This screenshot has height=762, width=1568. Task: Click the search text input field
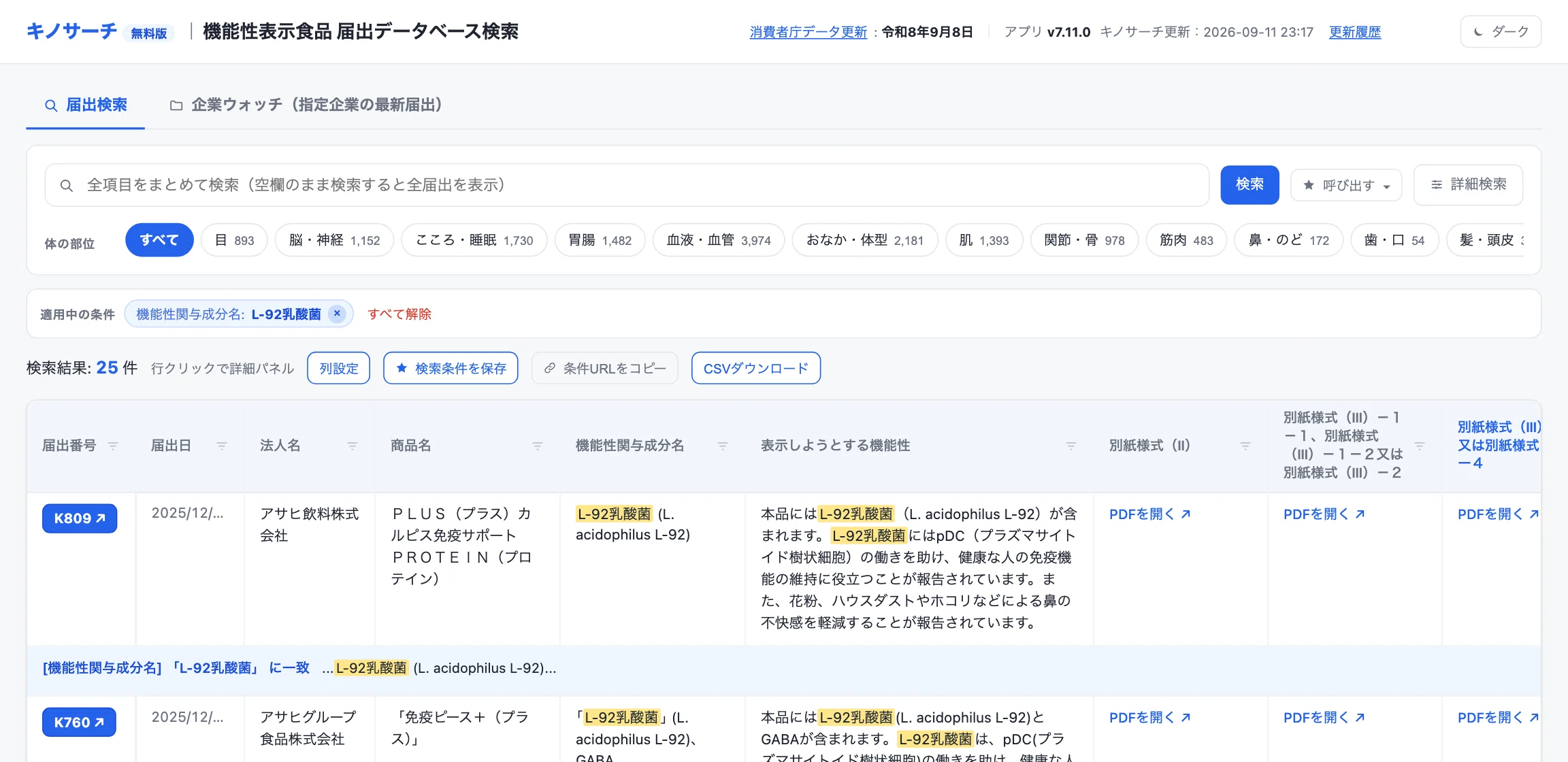point(627,185)
